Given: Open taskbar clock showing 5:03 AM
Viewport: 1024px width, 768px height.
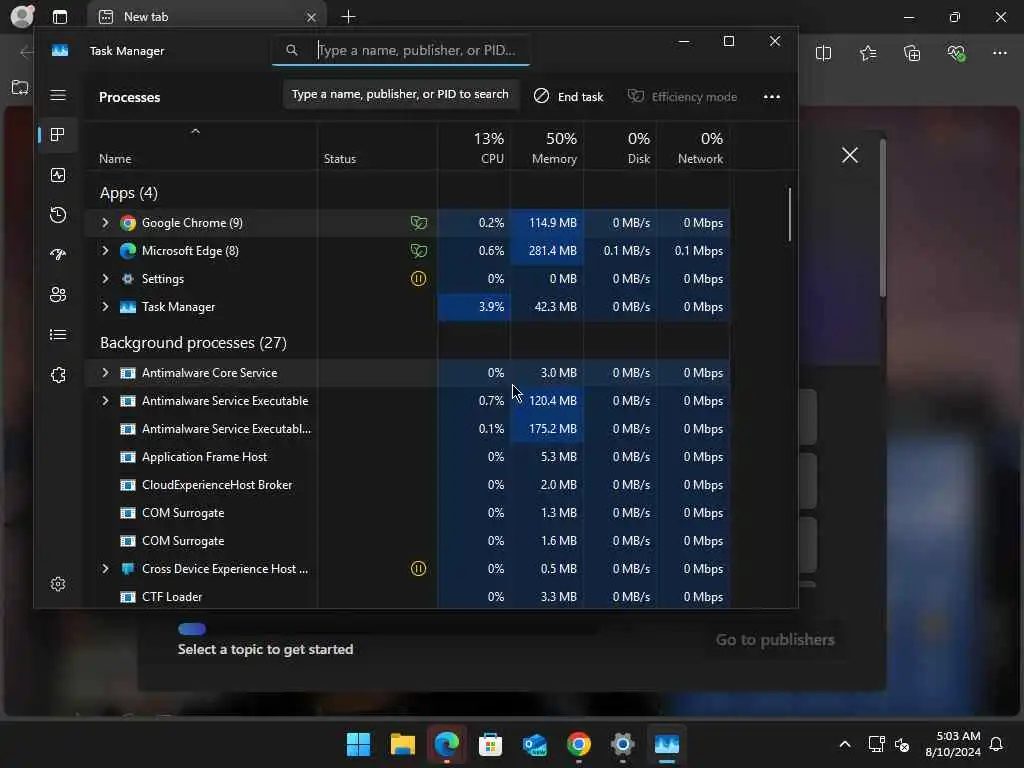Looking at the screenshot, I should pyautogui.click(x=953, y=744).
